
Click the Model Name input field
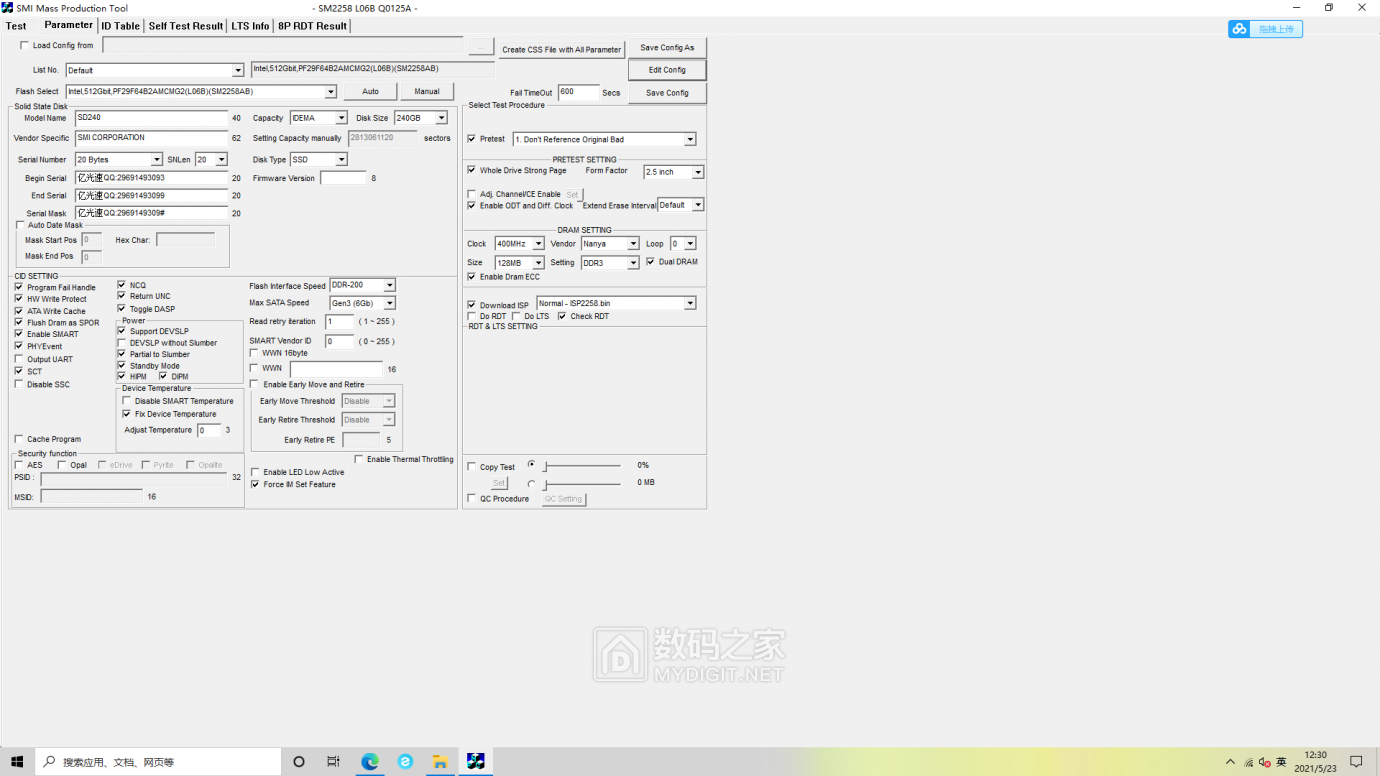tap(151, 118)
